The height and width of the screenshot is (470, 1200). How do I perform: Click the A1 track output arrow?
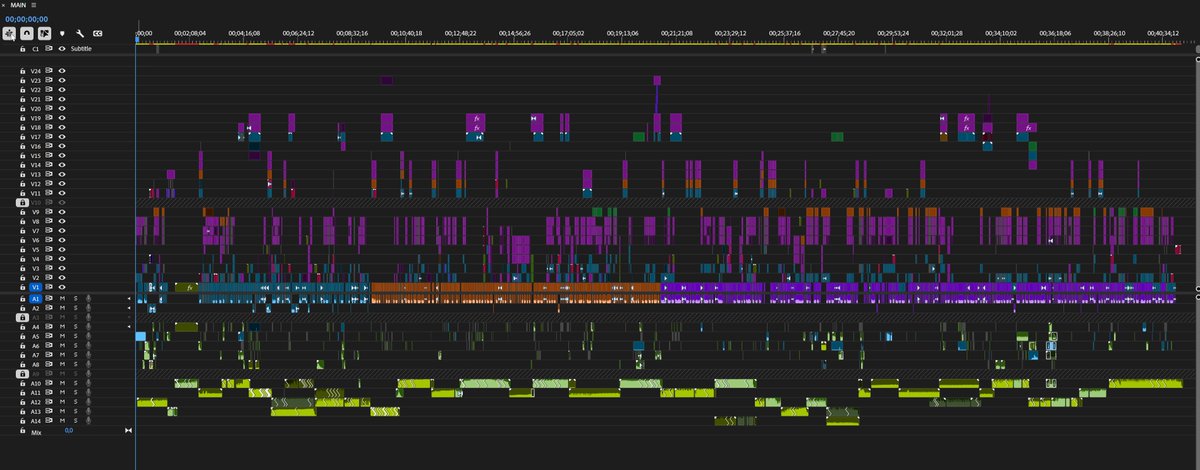128,298
